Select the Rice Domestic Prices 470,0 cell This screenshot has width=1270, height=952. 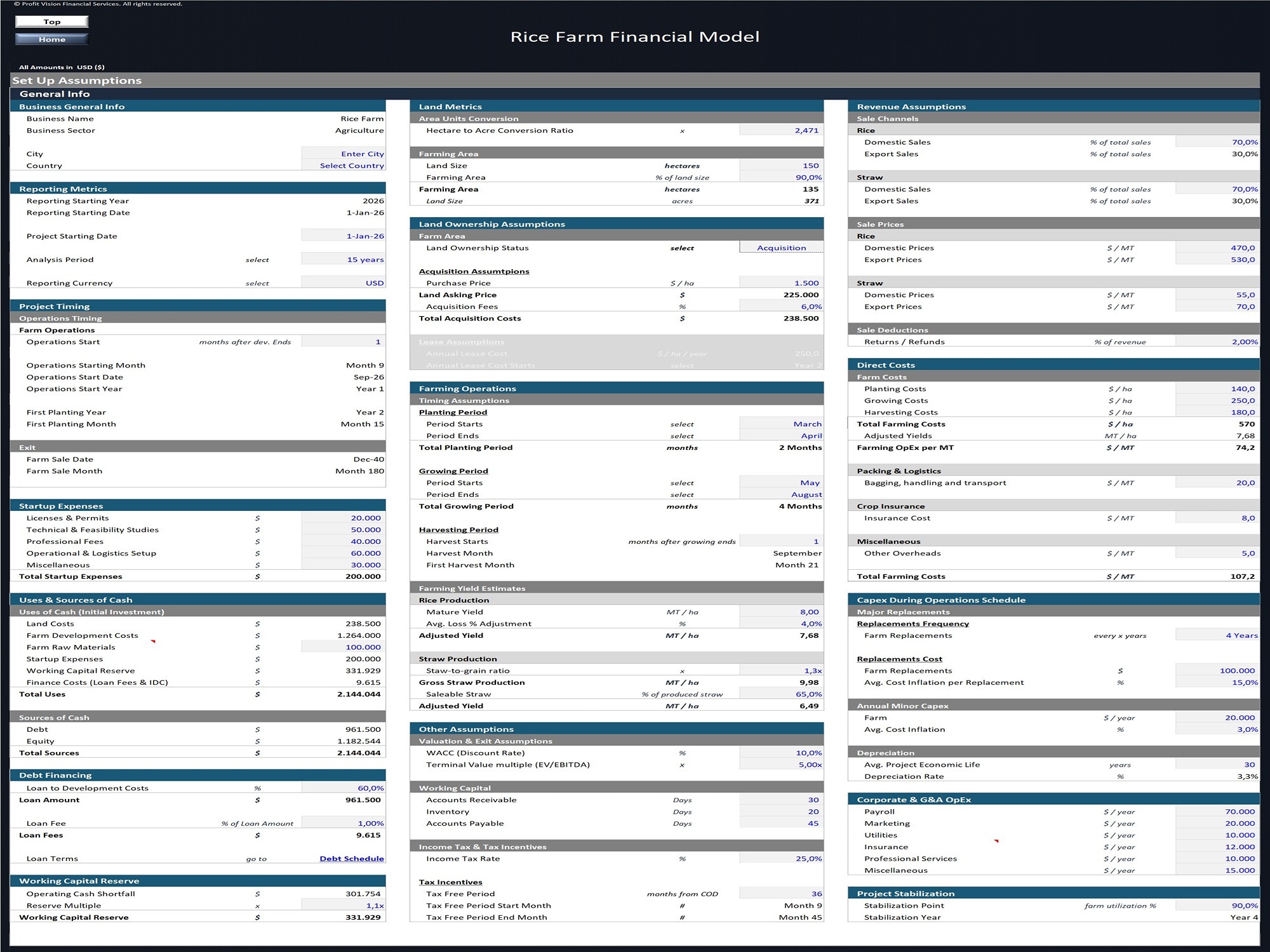tap(1217, 248)
